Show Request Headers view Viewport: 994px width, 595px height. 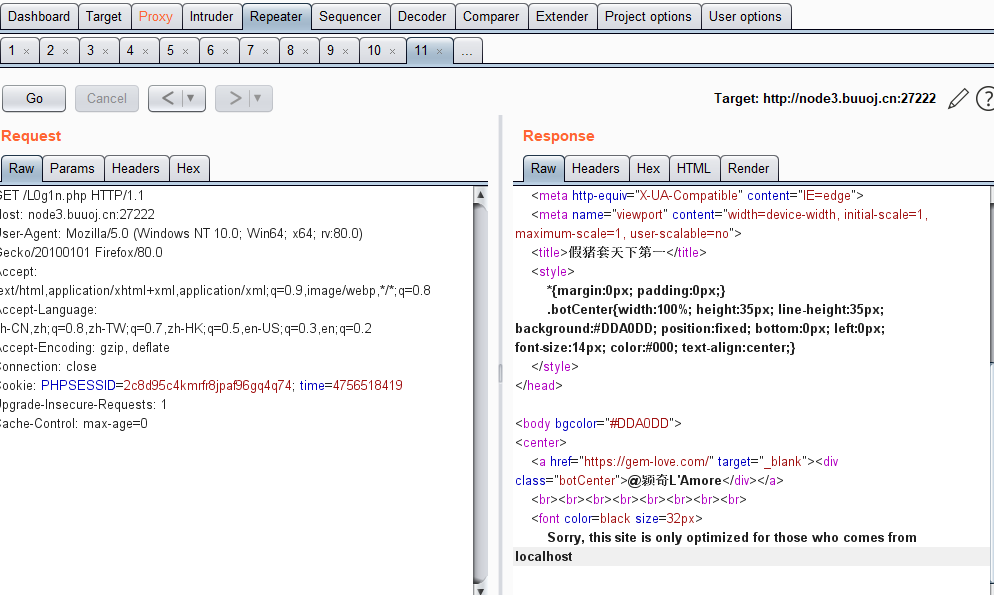pos(136,169)
